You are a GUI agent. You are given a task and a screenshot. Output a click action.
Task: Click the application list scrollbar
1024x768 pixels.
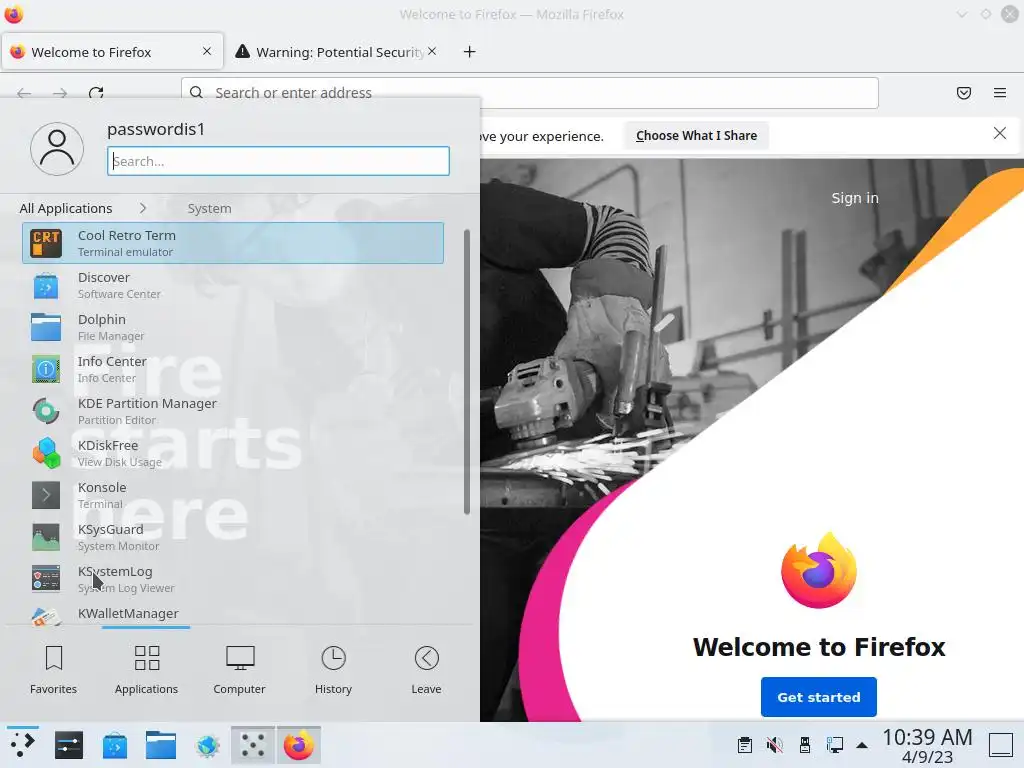(466, 372)
